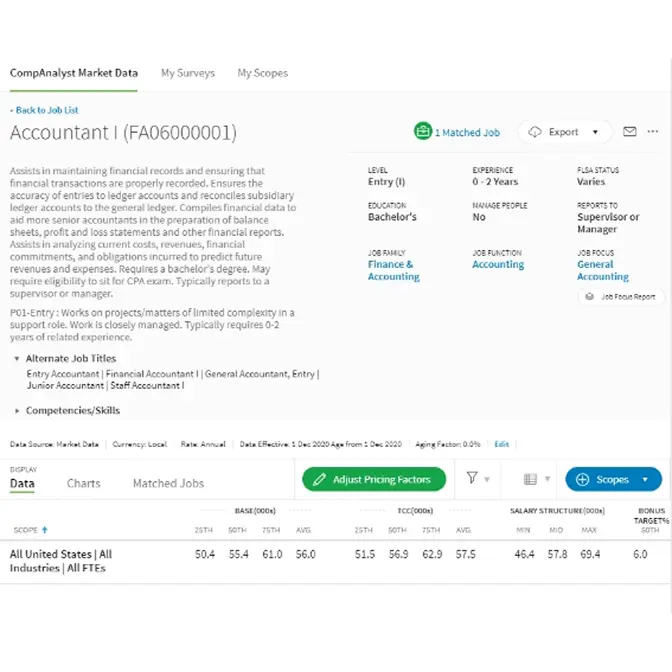The height and width of the screenshot is (672, 672).
Task: Open the General Accounting job focus link
Action: click(x=603, y=270)
